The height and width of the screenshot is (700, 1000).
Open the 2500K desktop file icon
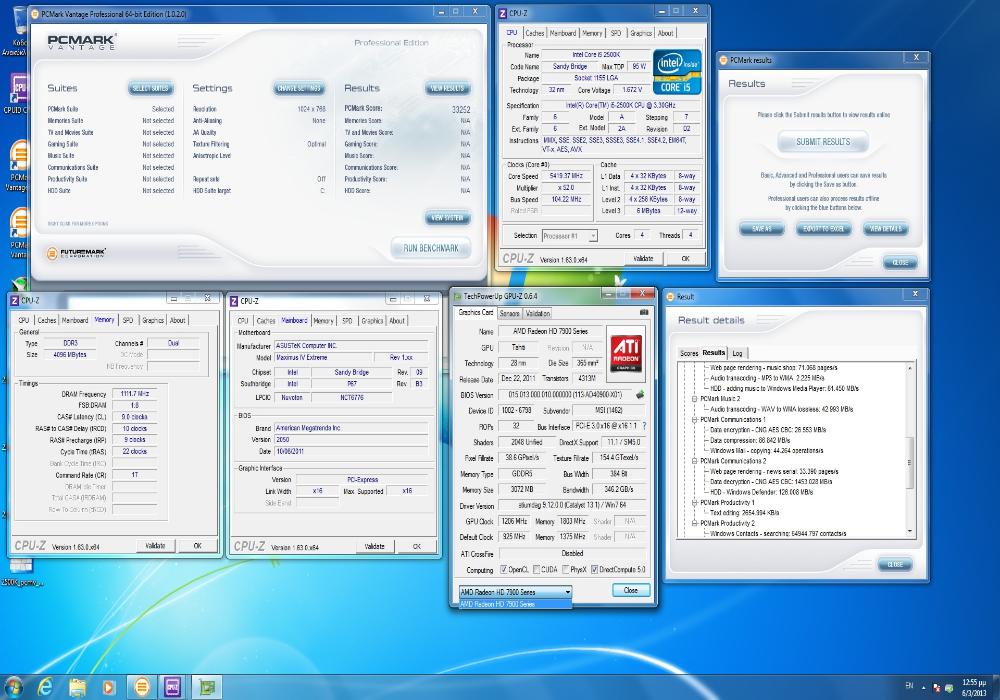point(20,571)
